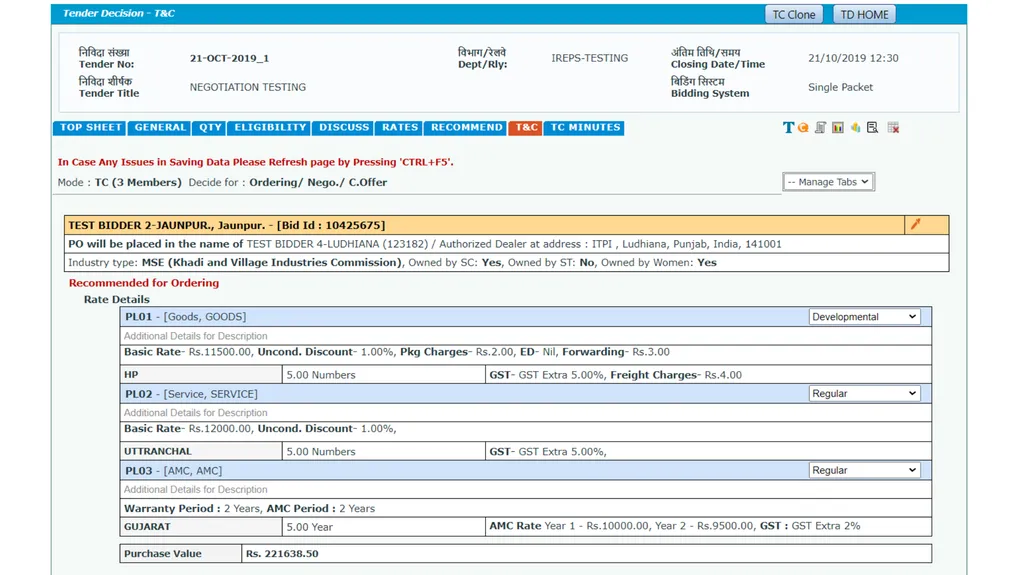Click the HP consignee cell
Screen dimensions: 1024x575
coord(201,374)
